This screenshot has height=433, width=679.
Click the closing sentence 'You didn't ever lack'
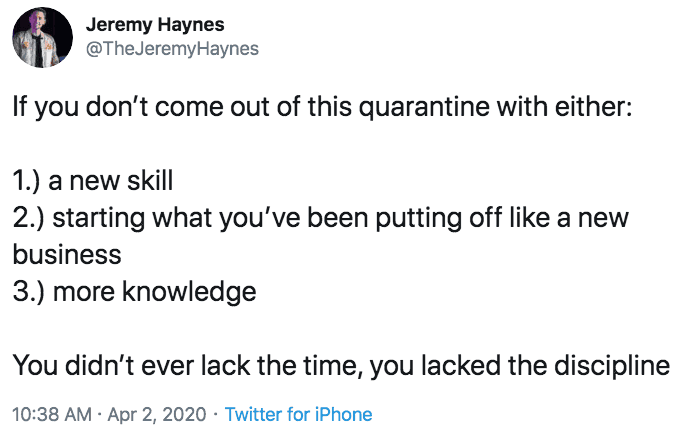click(x=341, y=366)
